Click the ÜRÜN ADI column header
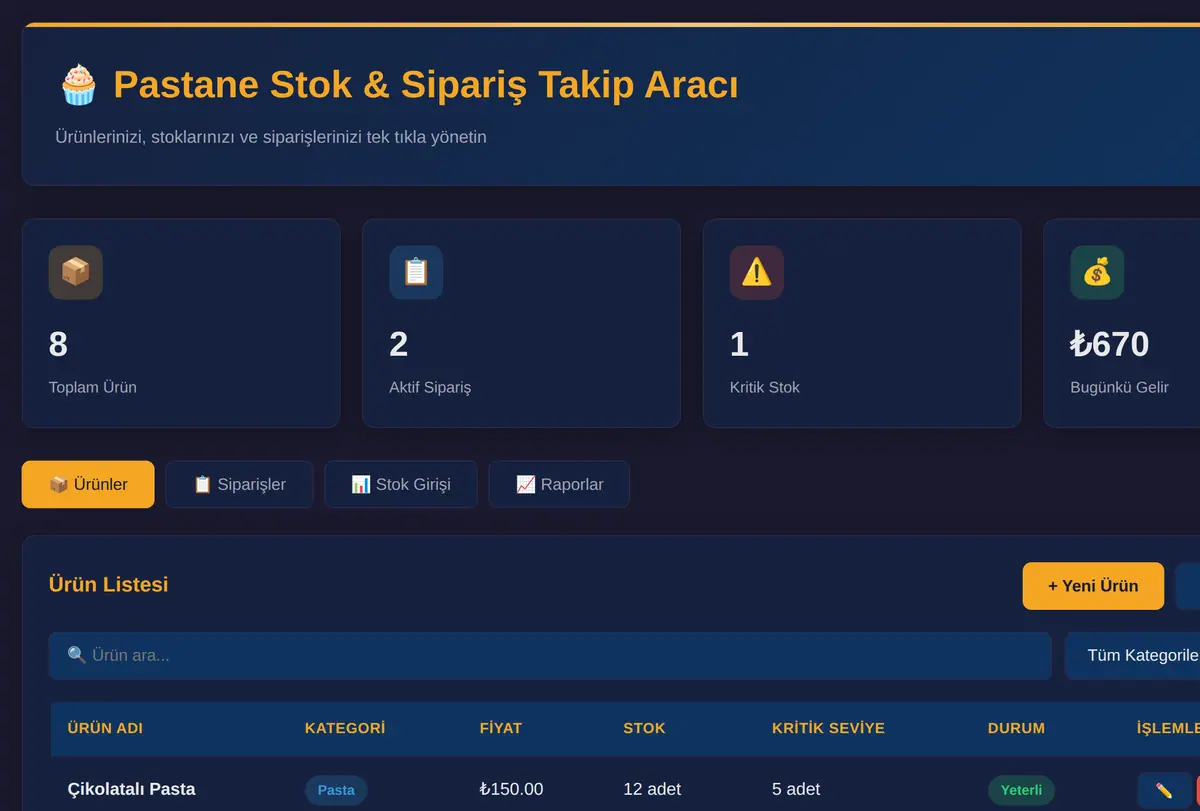1200x811 pixels. (x=105, y=728)
